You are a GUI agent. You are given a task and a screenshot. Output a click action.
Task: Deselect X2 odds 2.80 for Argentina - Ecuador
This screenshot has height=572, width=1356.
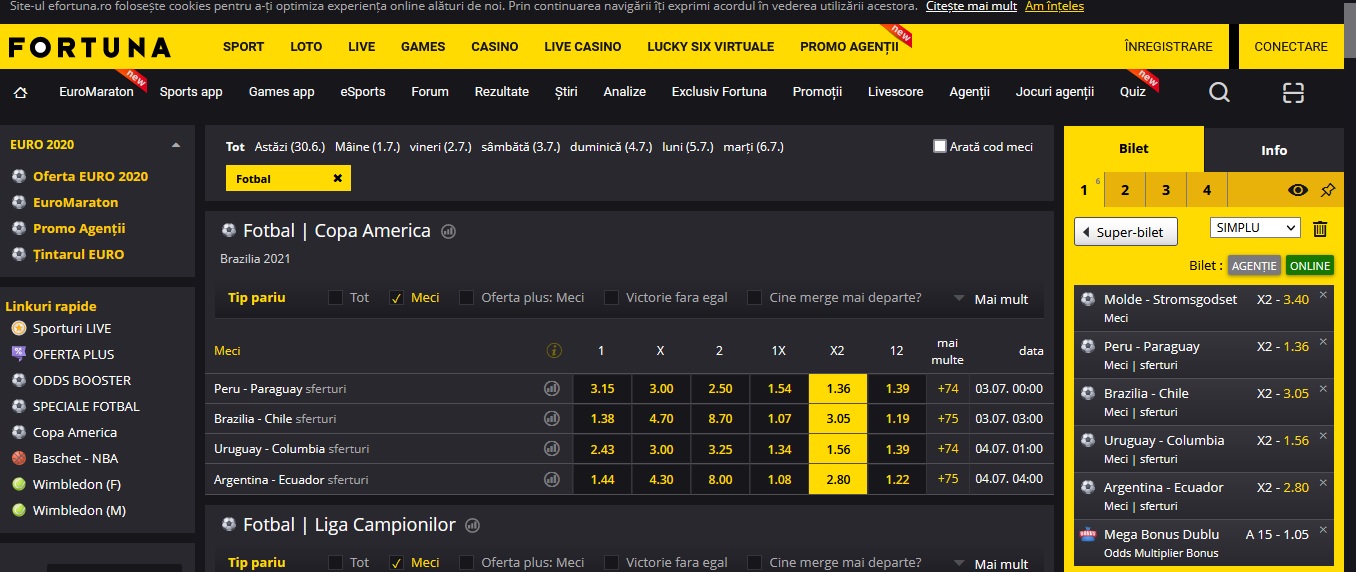pos(838,479)
